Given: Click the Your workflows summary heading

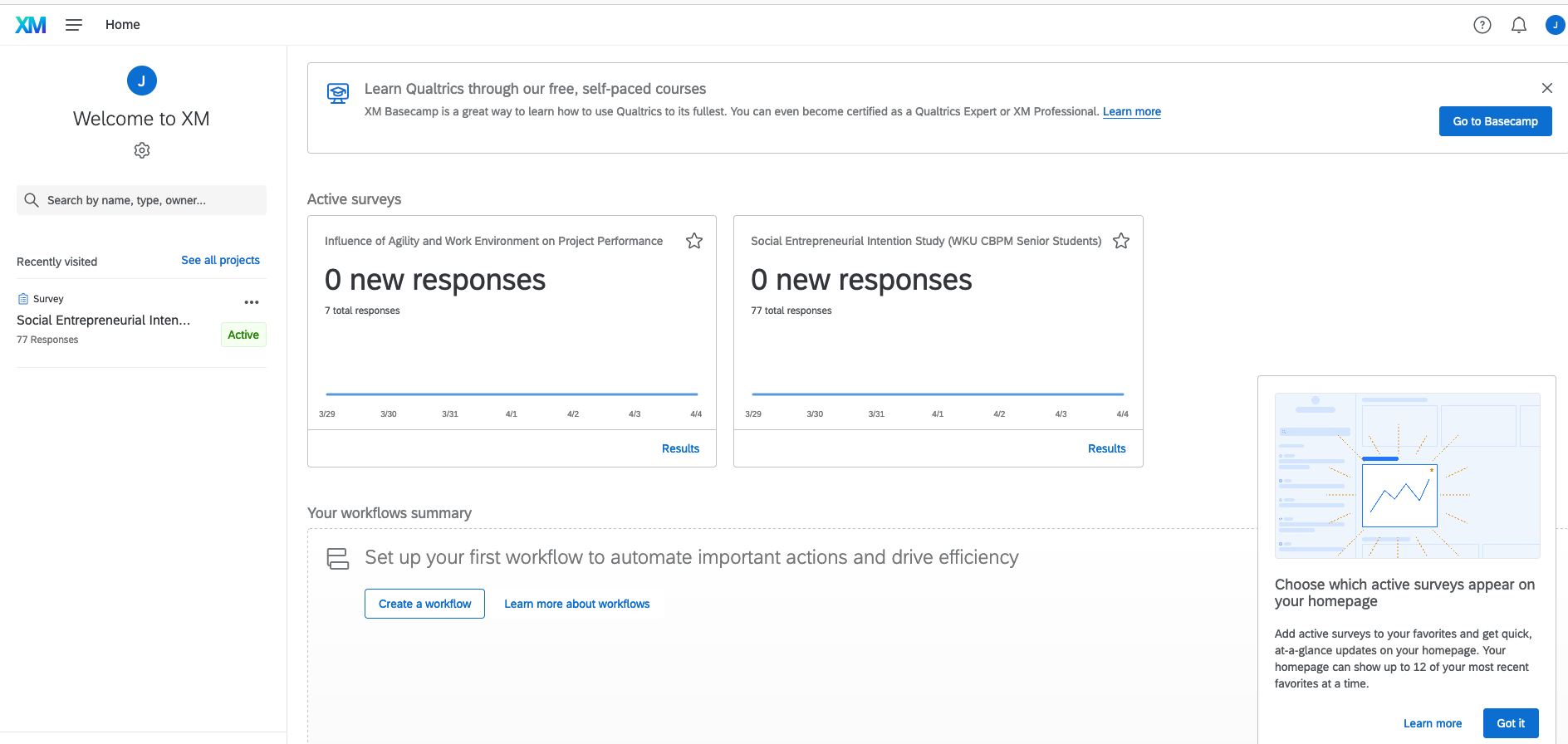Looking at the screenshot, I should coord(390,513).
